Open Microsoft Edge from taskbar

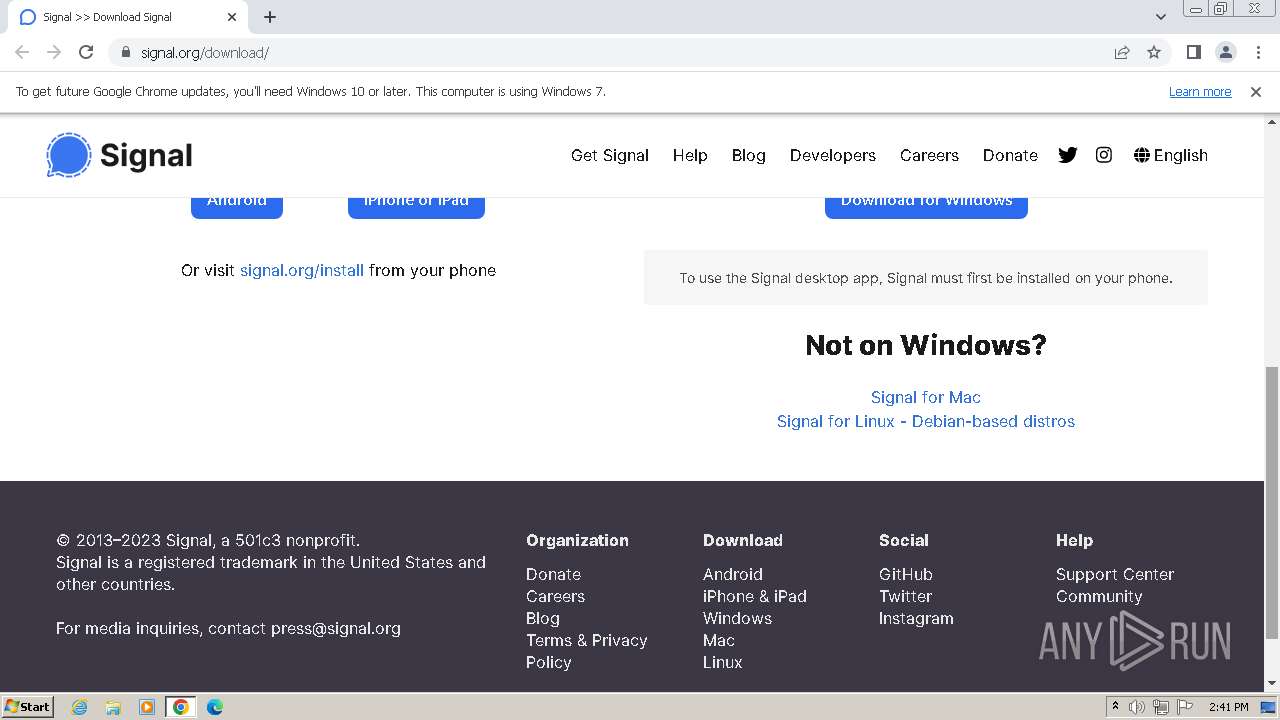pos(214,707)
